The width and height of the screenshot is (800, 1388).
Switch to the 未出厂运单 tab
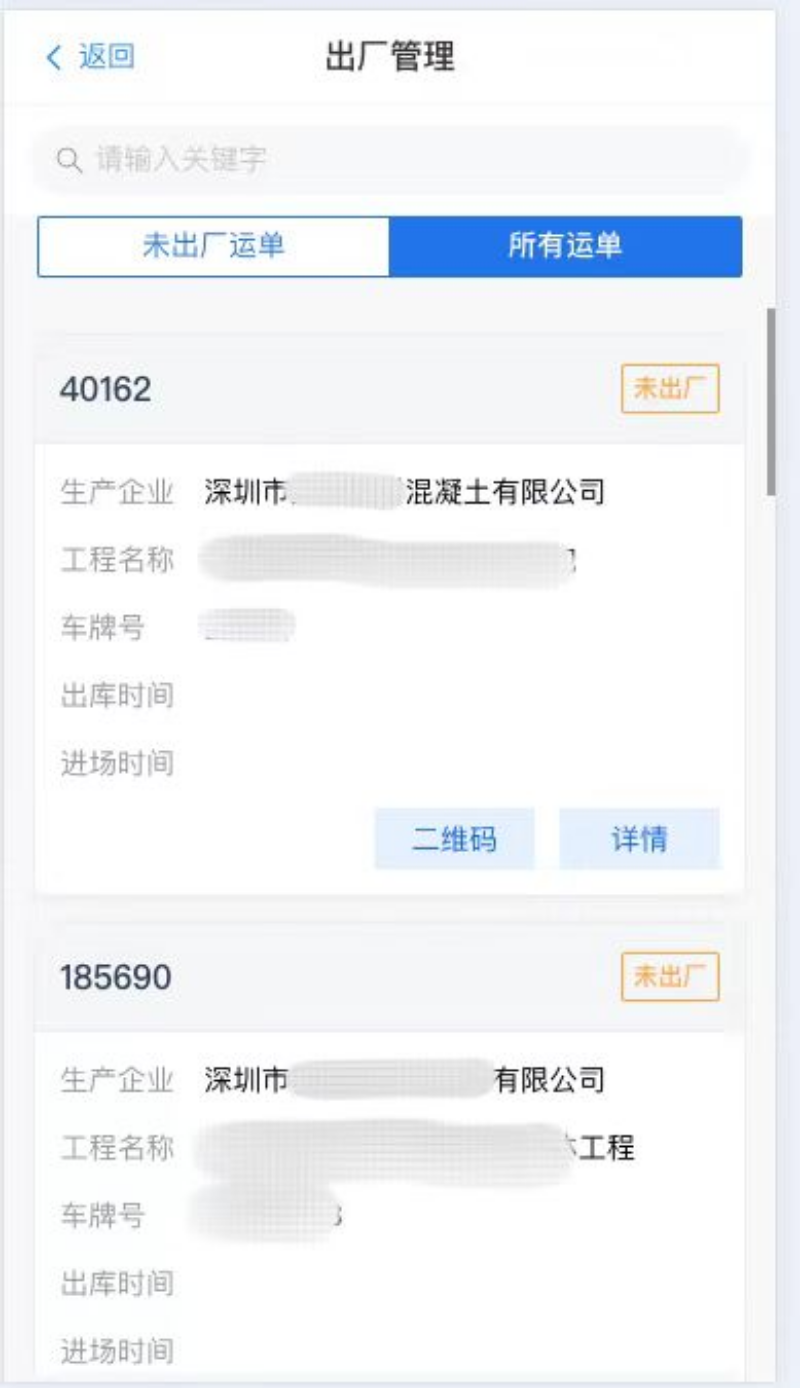point(213,246)
